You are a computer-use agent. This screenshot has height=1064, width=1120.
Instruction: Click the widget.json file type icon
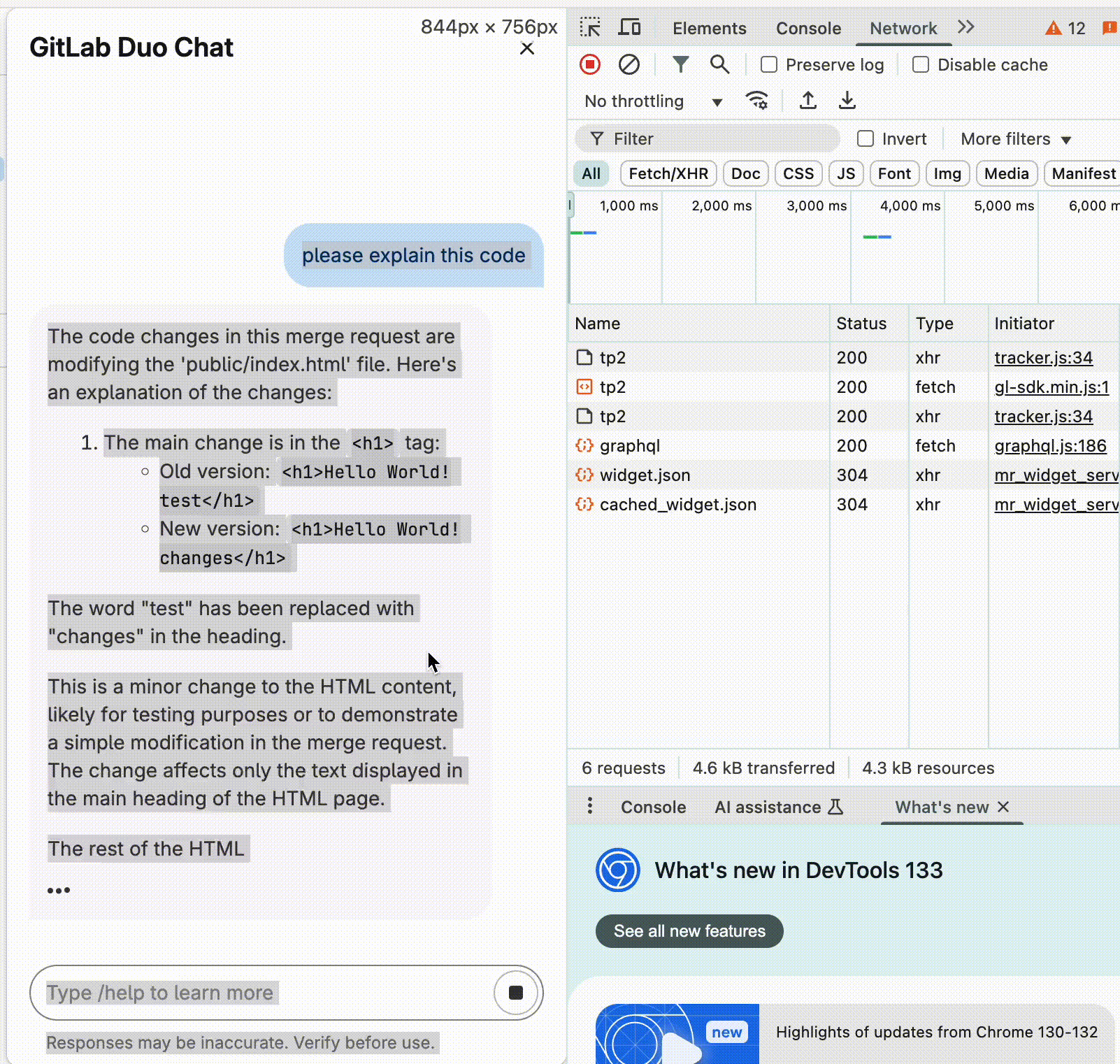click(584, 475)
